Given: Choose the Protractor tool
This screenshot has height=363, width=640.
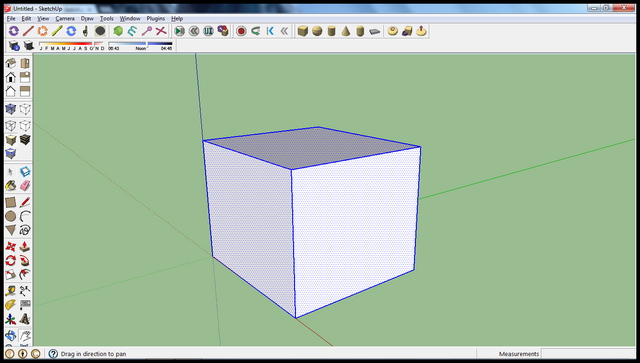Looking at the screenshot, I should pyautogui.click(x=11, y=305).
